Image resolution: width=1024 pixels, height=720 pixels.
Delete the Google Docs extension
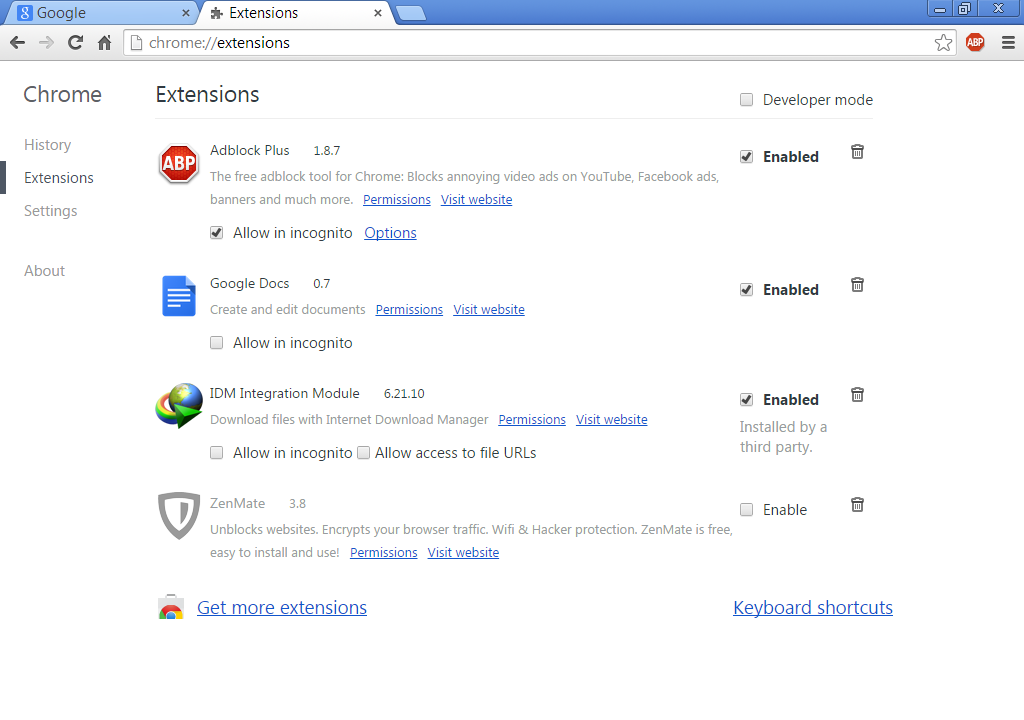857,285
